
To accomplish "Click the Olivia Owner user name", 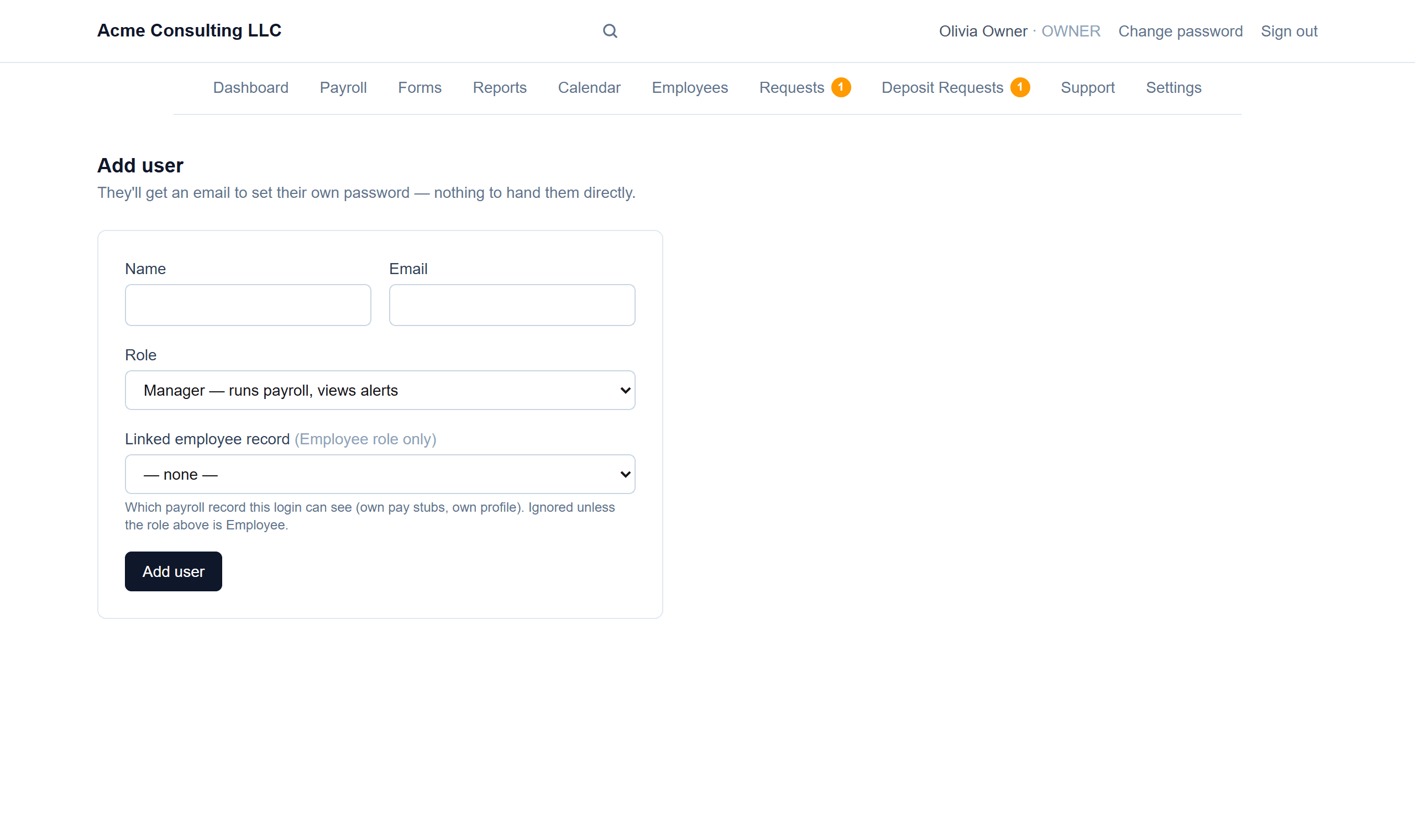I will pos(983,31).
